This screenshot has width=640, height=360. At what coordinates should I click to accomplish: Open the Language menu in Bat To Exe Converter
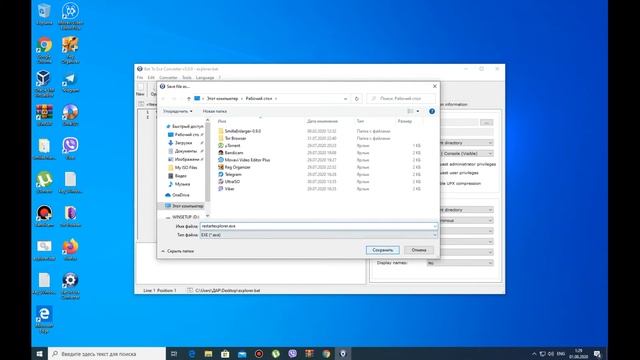(205, 78)
